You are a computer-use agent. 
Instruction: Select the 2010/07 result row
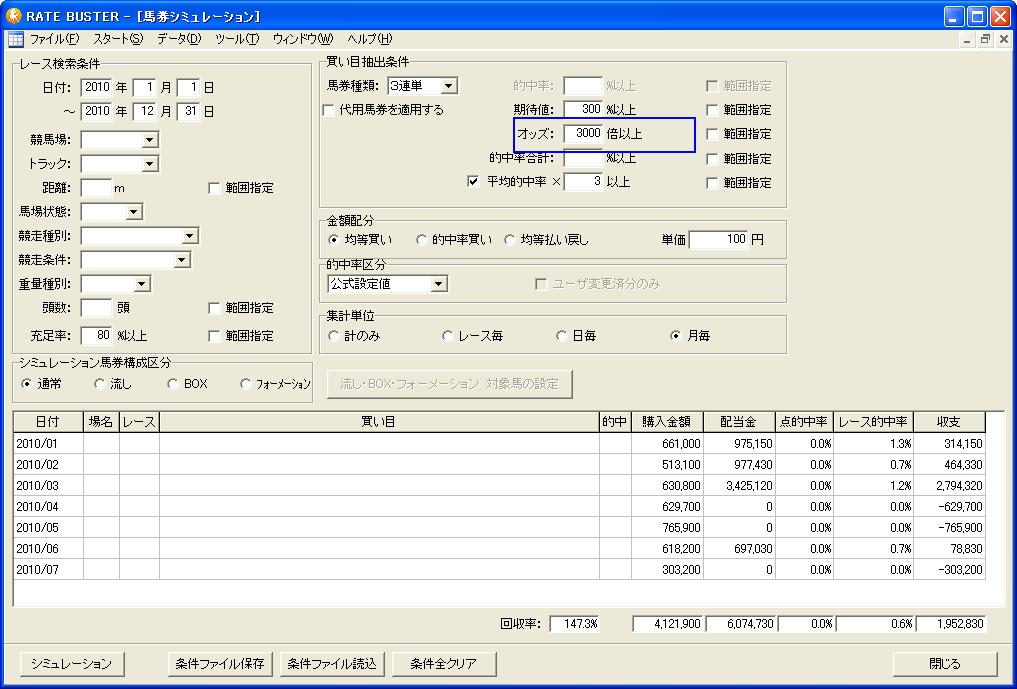(499, 570)
